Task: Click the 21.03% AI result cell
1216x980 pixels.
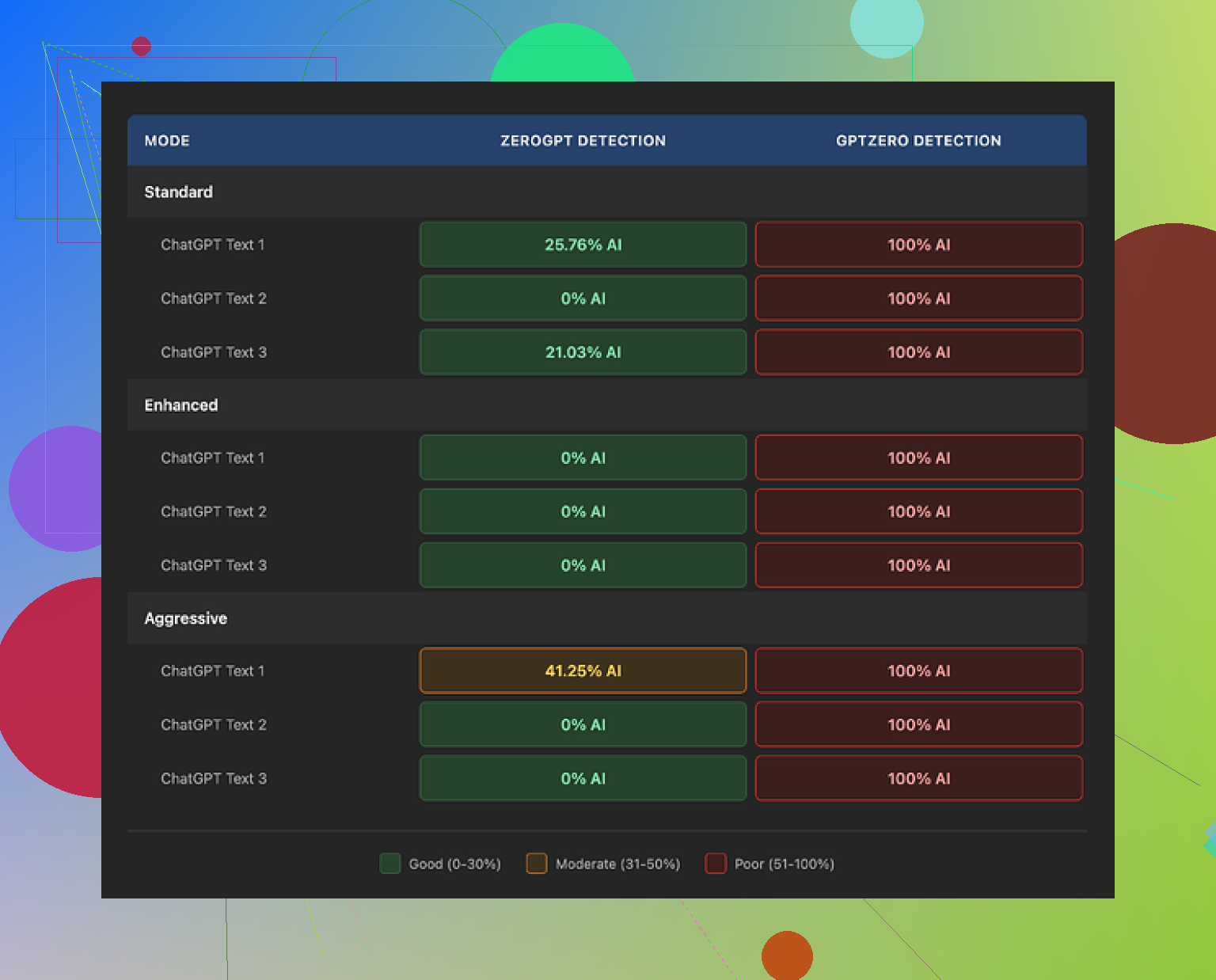Action: point(583,352)
